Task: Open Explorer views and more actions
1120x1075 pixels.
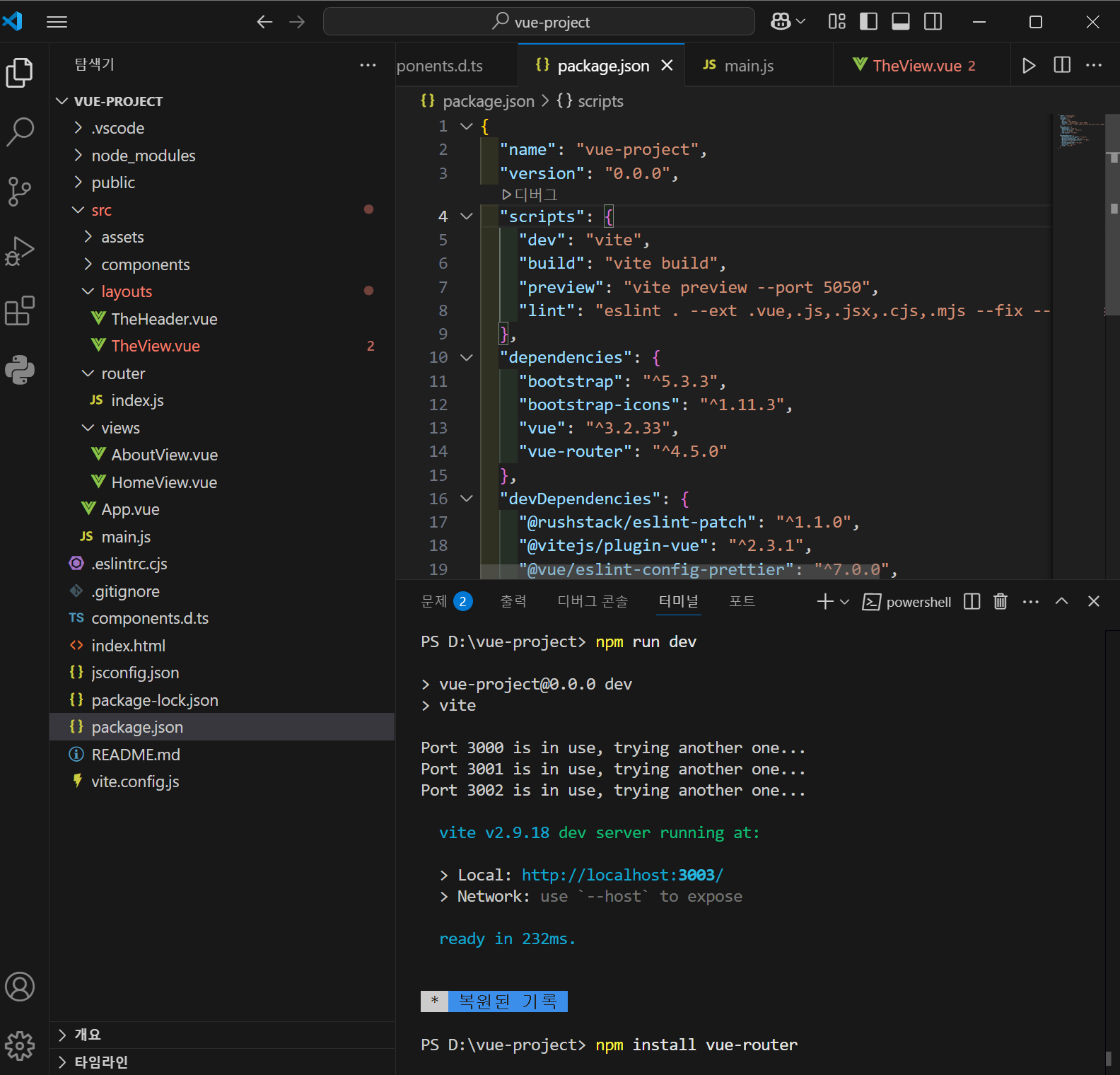Action: pyautogui.click(x=368, y=65)
